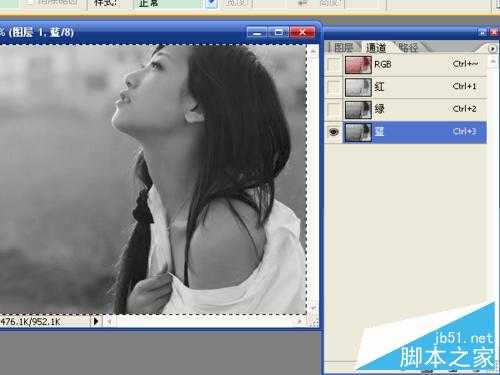Click document vertical scrollbar down arrow
The height and width of the screenshot is (375, 500).
click(313, 308)
